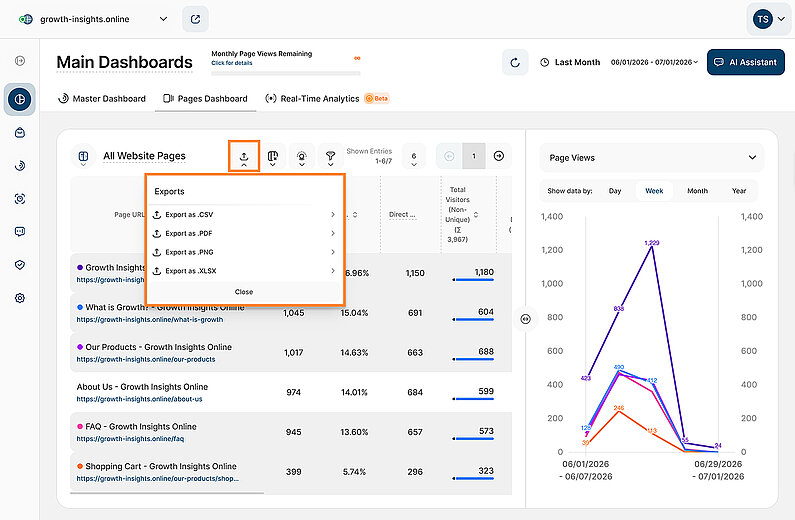Click the infinity page views icon
Image resolution: width=795 pixels, height=520 pixels.
pyautogui.click(x=357, y=58)
